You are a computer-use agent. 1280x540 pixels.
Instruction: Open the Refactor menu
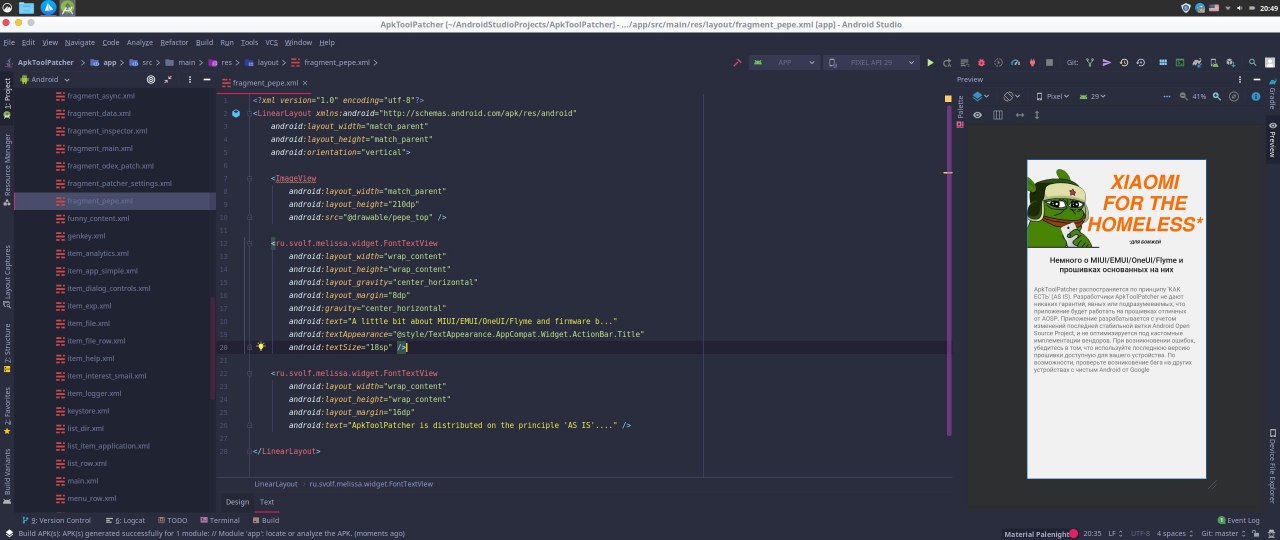[174, 43]
